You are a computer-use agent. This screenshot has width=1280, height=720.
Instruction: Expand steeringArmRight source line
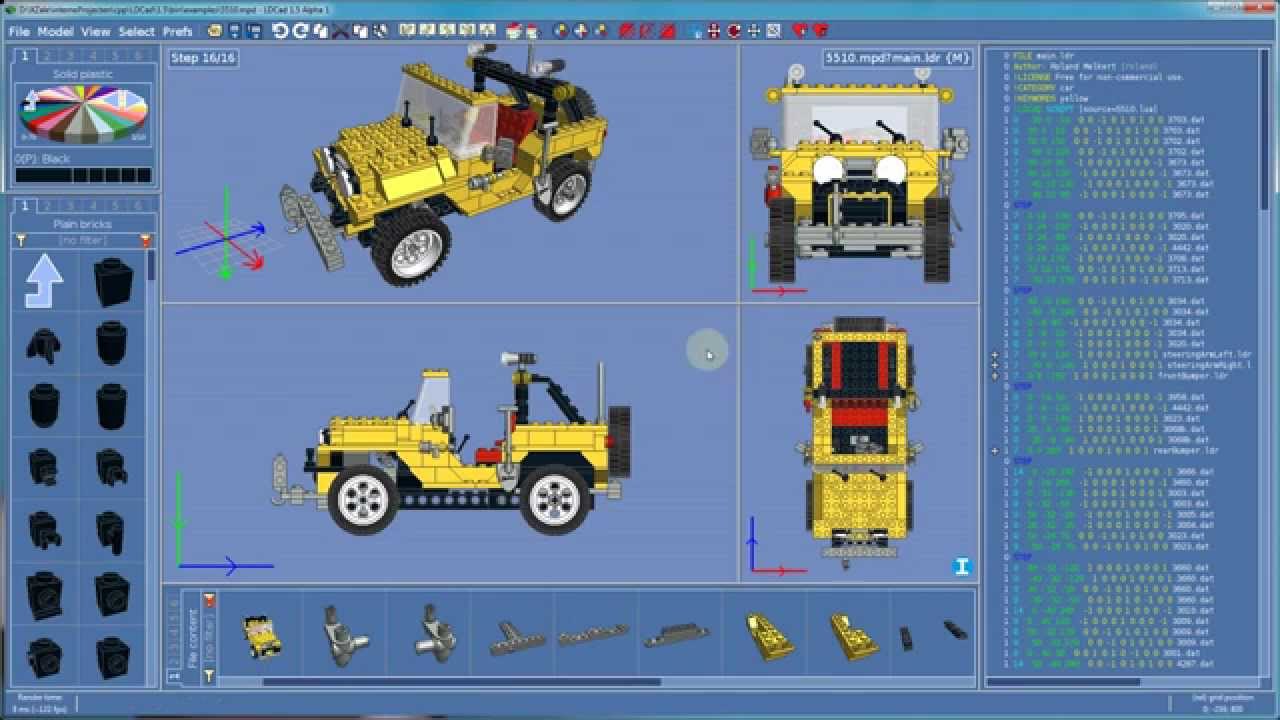(x=995, y=365)
